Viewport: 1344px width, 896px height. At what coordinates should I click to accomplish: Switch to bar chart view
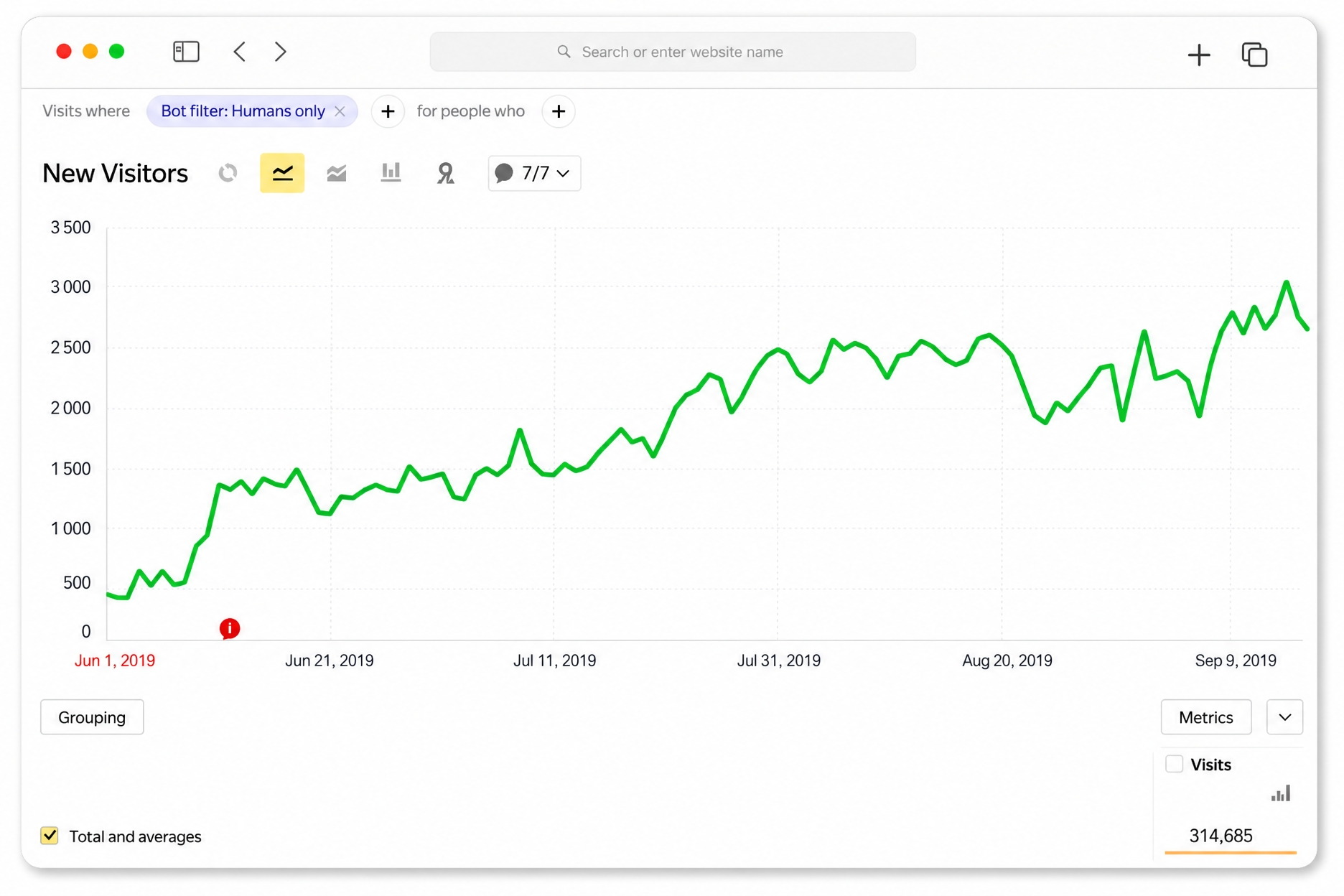(391, 173)
